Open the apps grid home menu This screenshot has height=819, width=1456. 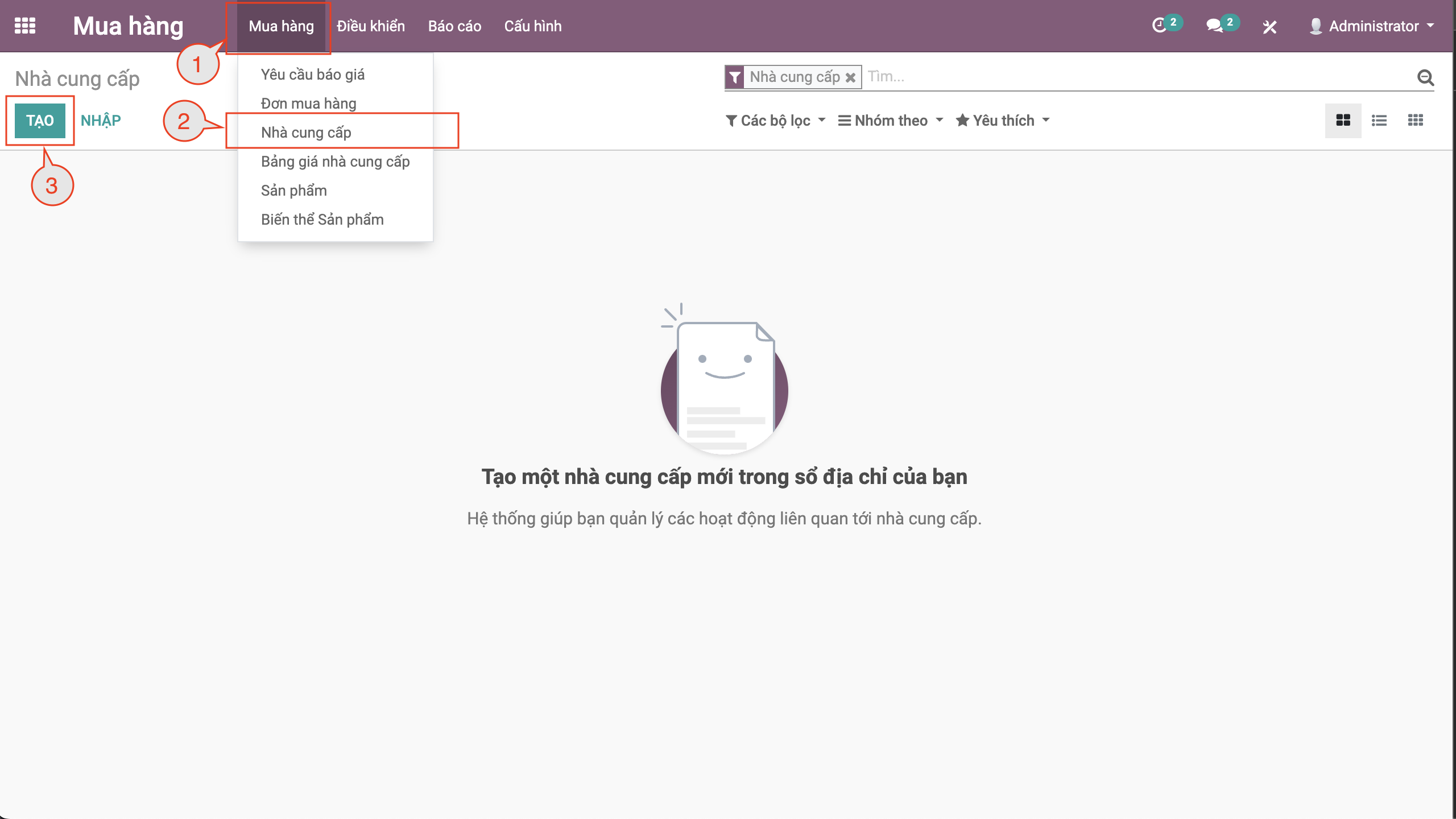(x=25, y=26)
